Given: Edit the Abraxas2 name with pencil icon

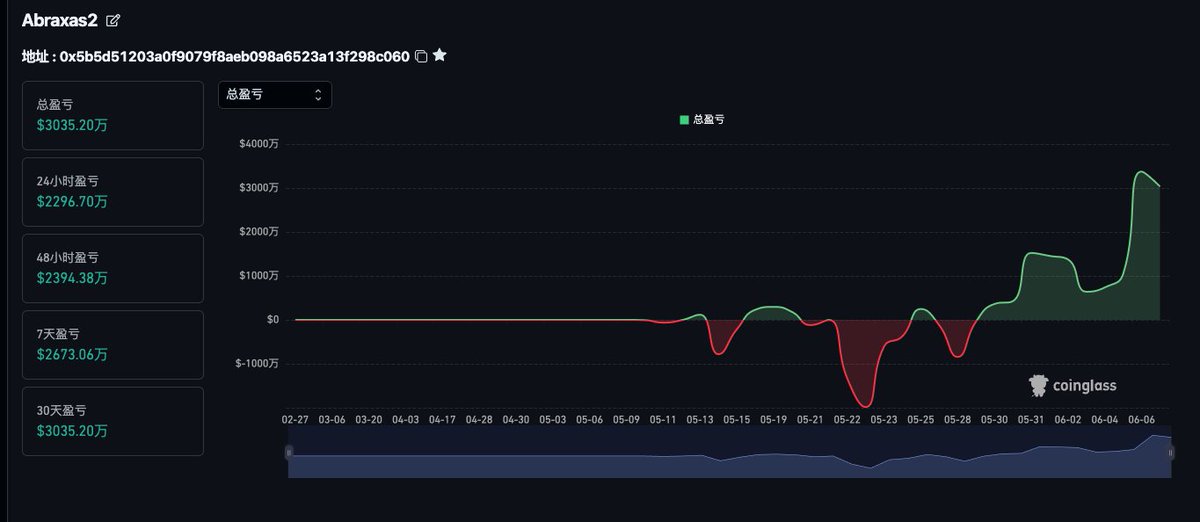Looking at the screenshot, I should point(113,20).
